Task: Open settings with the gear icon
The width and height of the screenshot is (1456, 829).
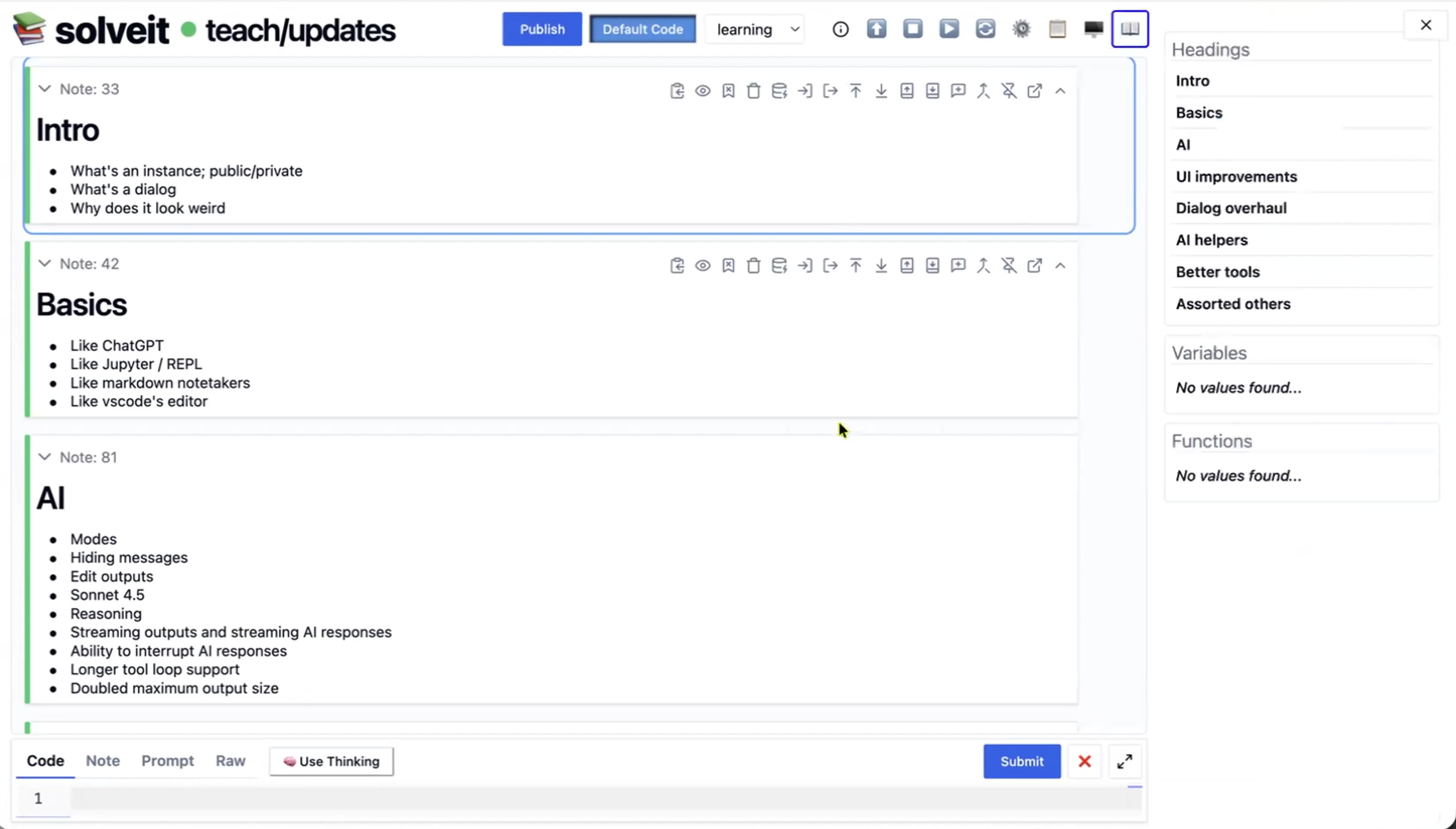Action: pos(1022,29)
